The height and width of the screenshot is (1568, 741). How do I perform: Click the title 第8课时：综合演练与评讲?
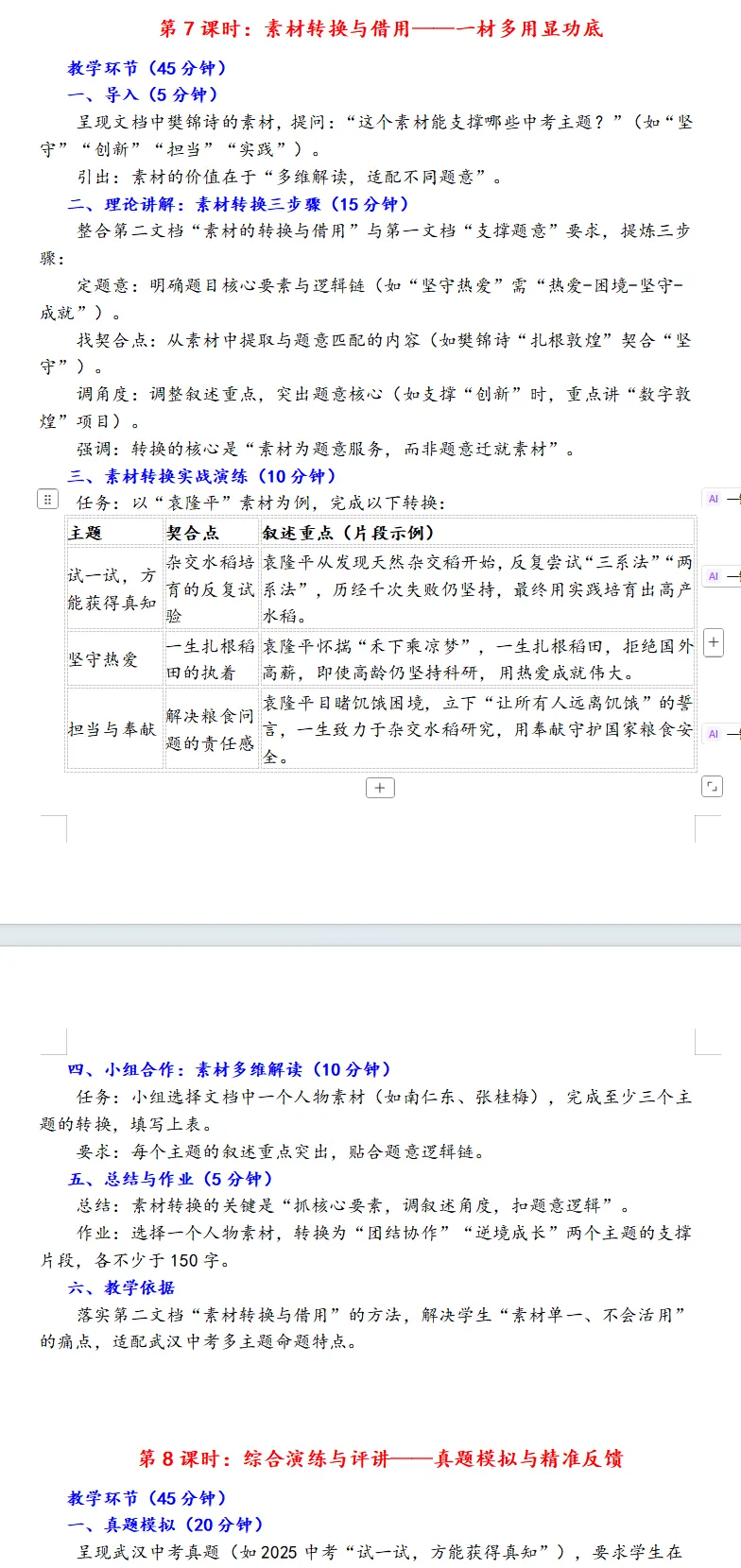click(x=381, y=1458)
